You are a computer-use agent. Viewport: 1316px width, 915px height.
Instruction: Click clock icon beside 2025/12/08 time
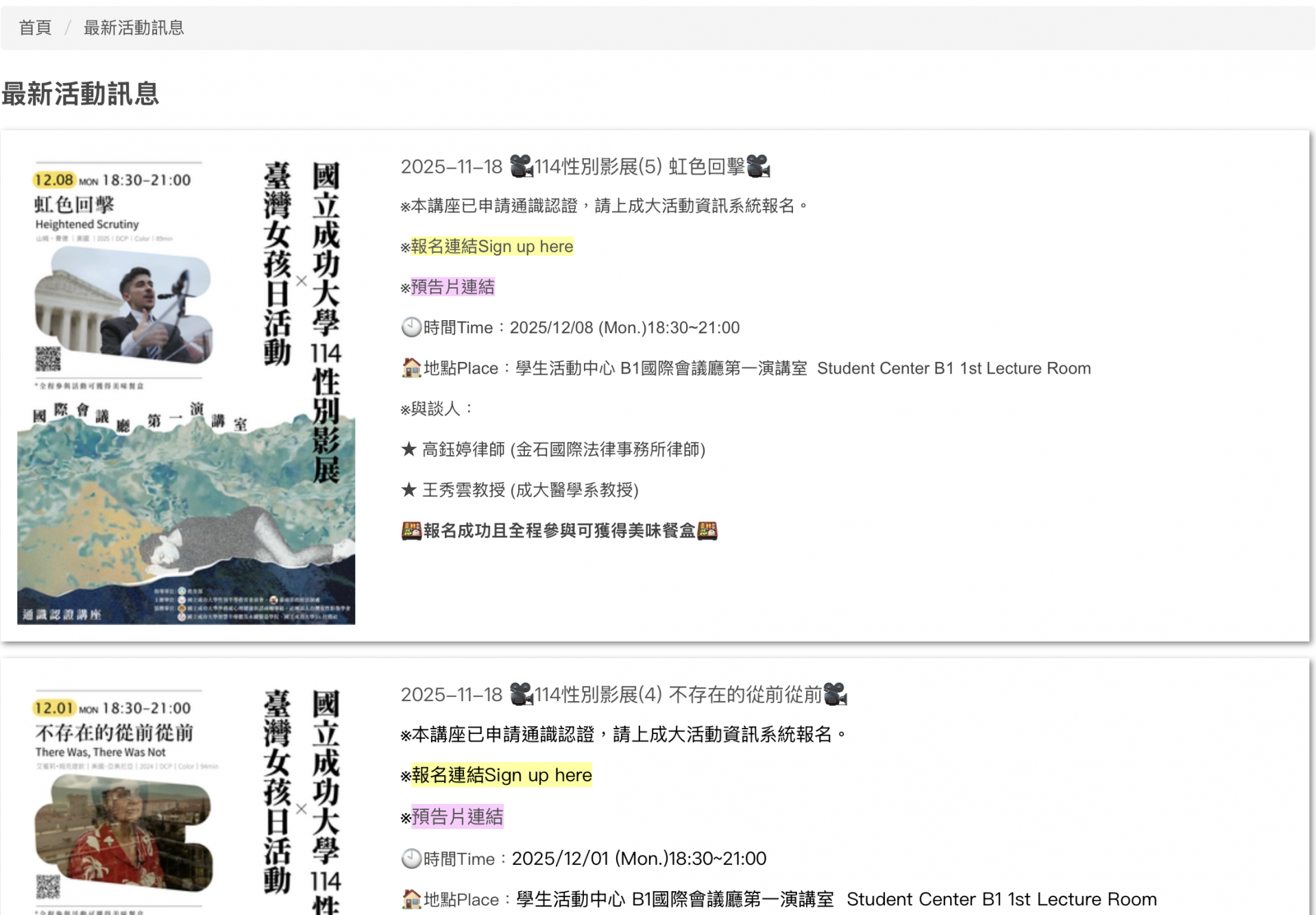[x=411, y=328]
